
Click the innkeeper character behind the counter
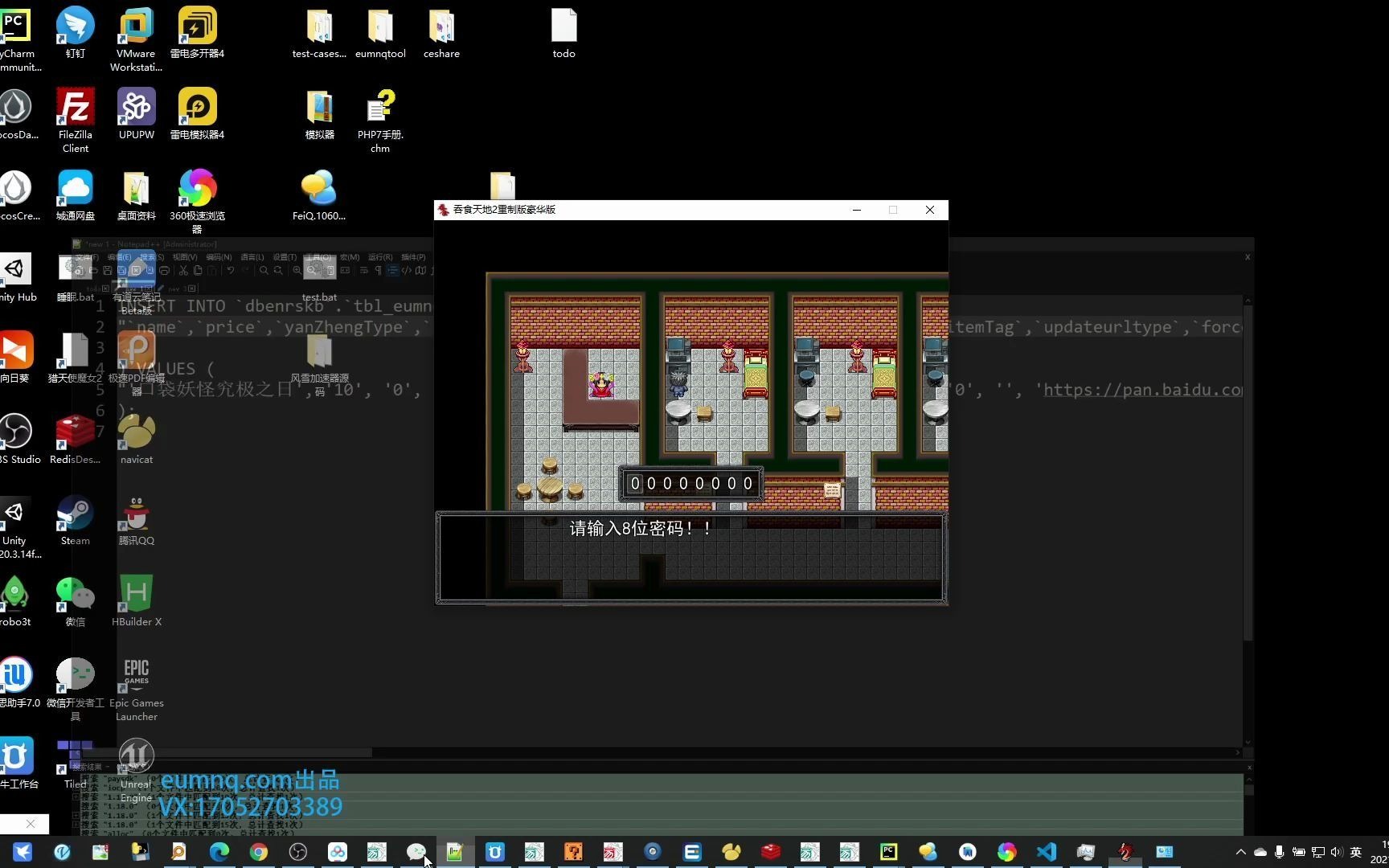(x=601, y=385)
